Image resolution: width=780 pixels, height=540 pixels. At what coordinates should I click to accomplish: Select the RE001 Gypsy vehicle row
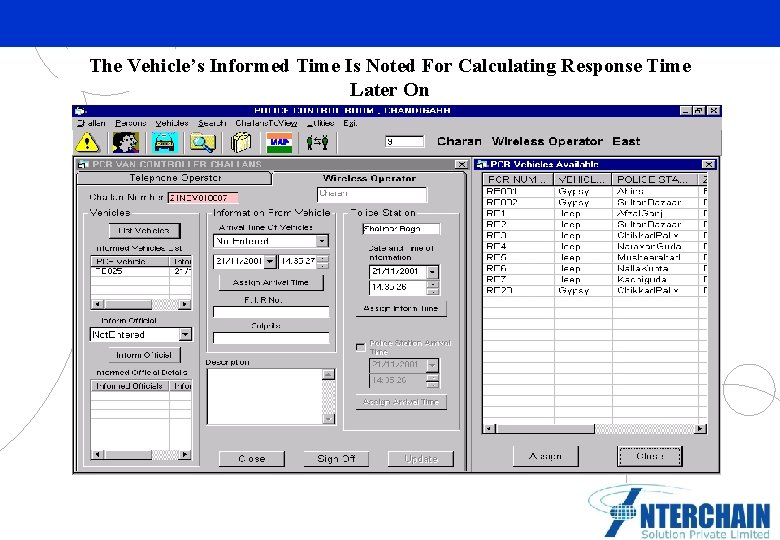click(594, 191)
